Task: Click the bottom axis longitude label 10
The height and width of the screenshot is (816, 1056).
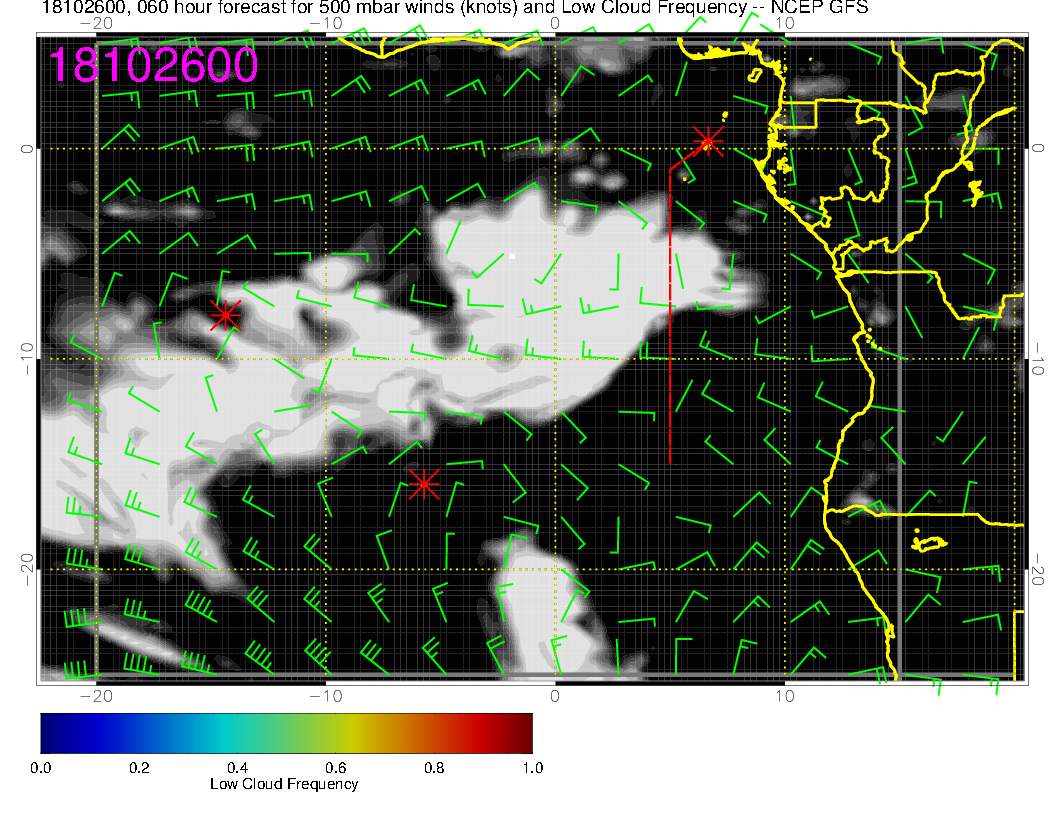Action: coord(784,694)
